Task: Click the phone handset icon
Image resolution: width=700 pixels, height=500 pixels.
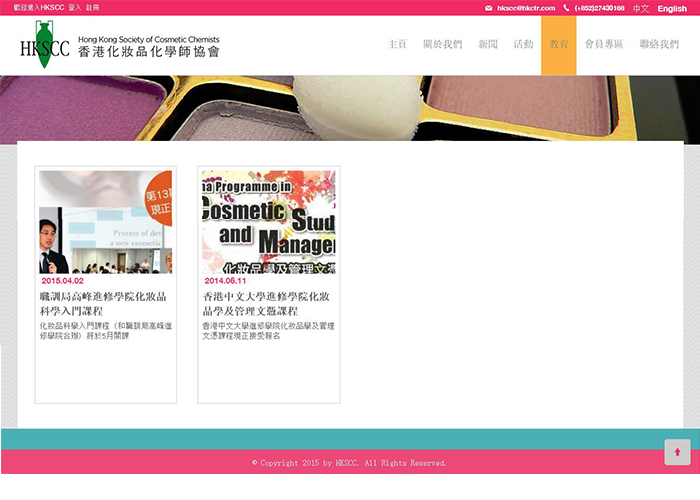Action: tap(566, 8)
